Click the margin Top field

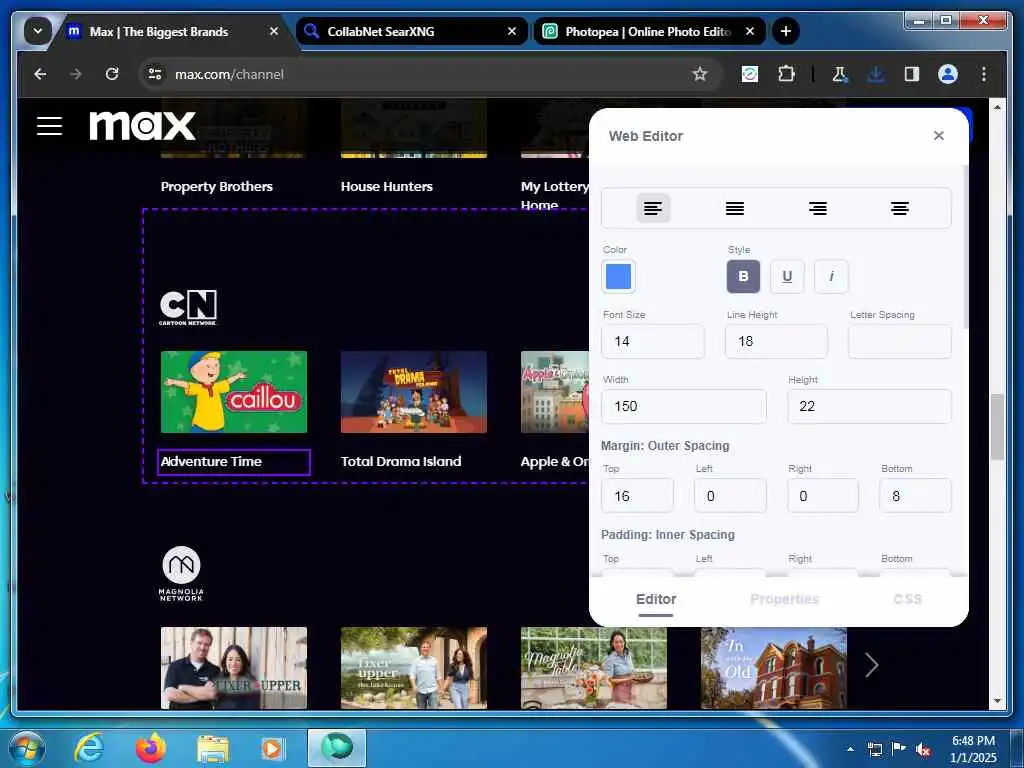coord(637,496)
